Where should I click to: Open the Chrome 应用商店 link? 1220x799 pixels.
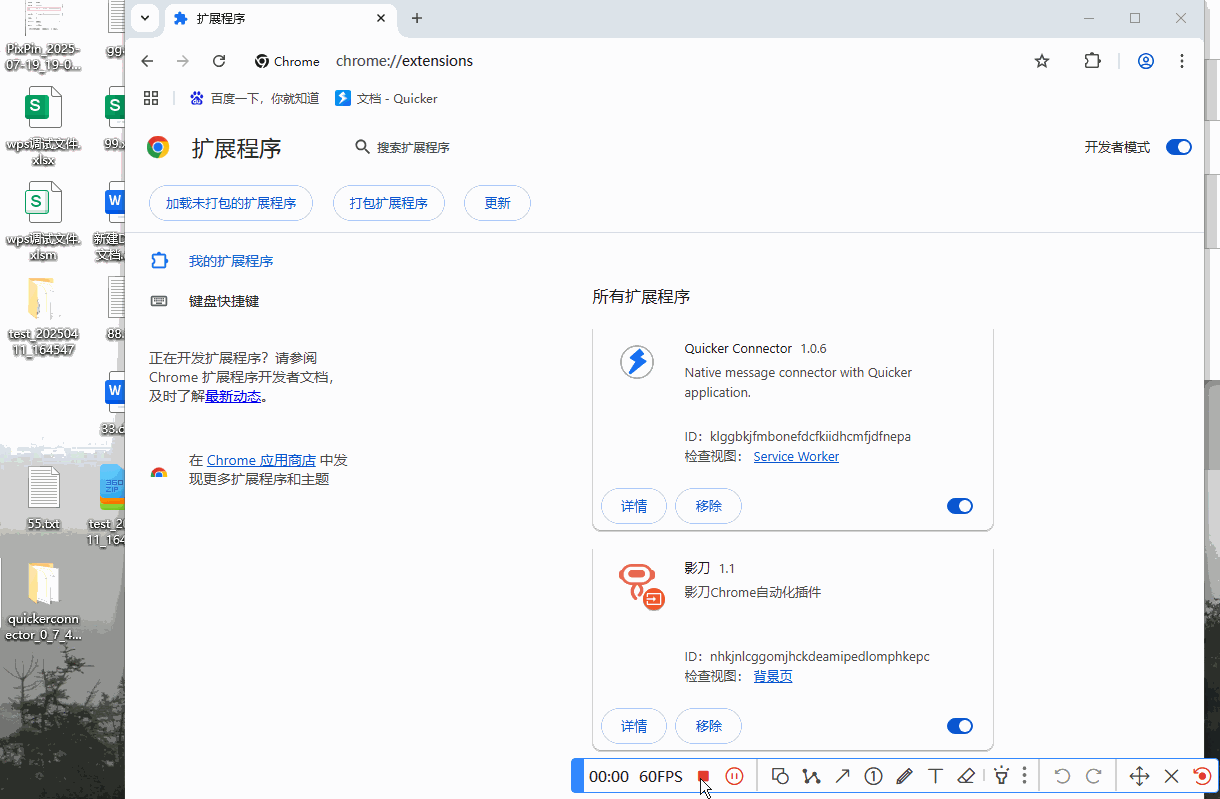click(x=261, y=460)
